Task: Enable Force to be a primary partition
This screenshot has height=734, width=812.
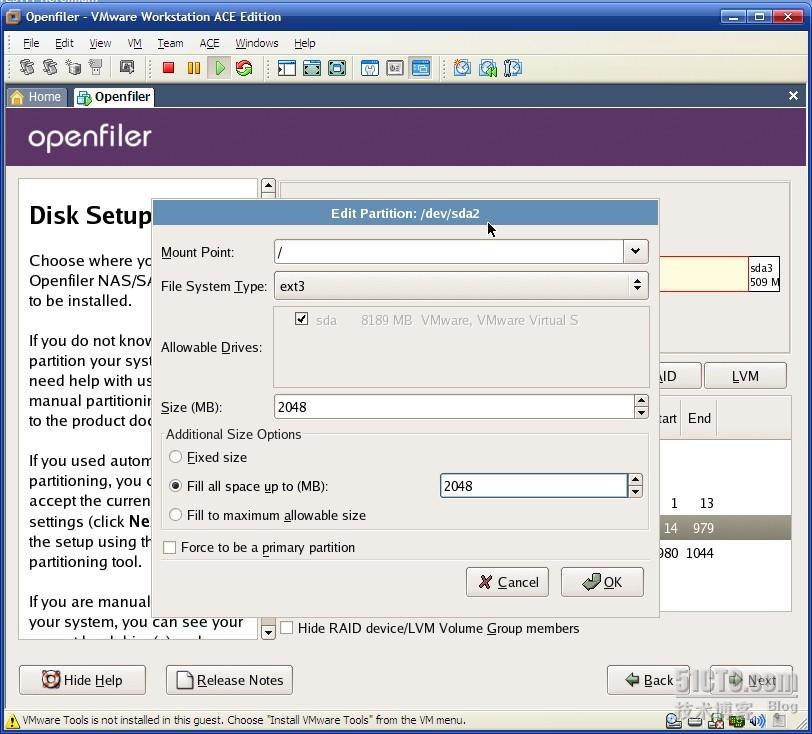Action: click(169, 548)
